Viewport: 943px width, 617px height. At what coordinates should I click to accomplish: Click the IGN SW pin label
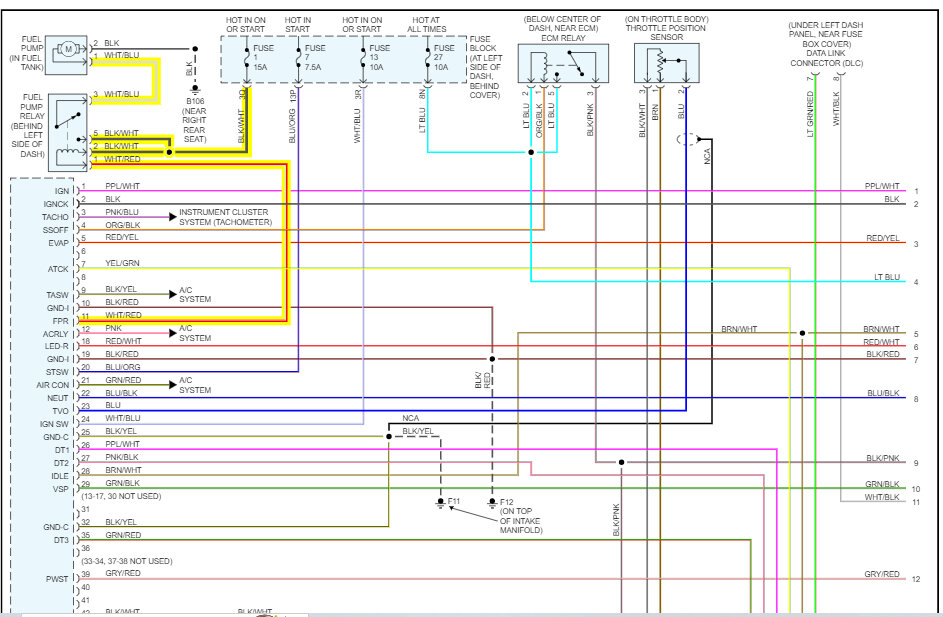(55, 424)
